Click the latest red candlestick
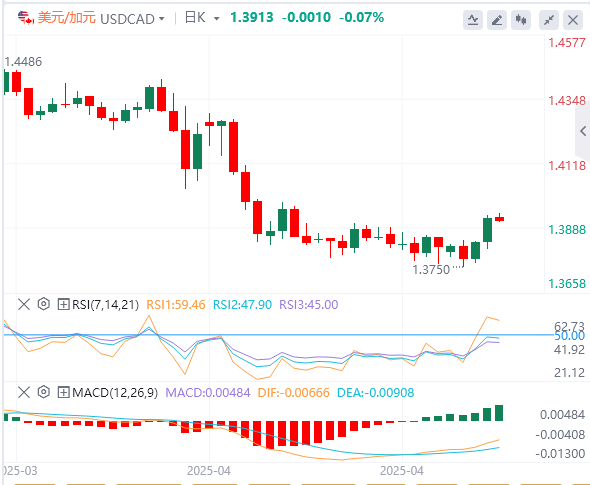The height and width of the screenshot is (485, 590). pos(499,218)
